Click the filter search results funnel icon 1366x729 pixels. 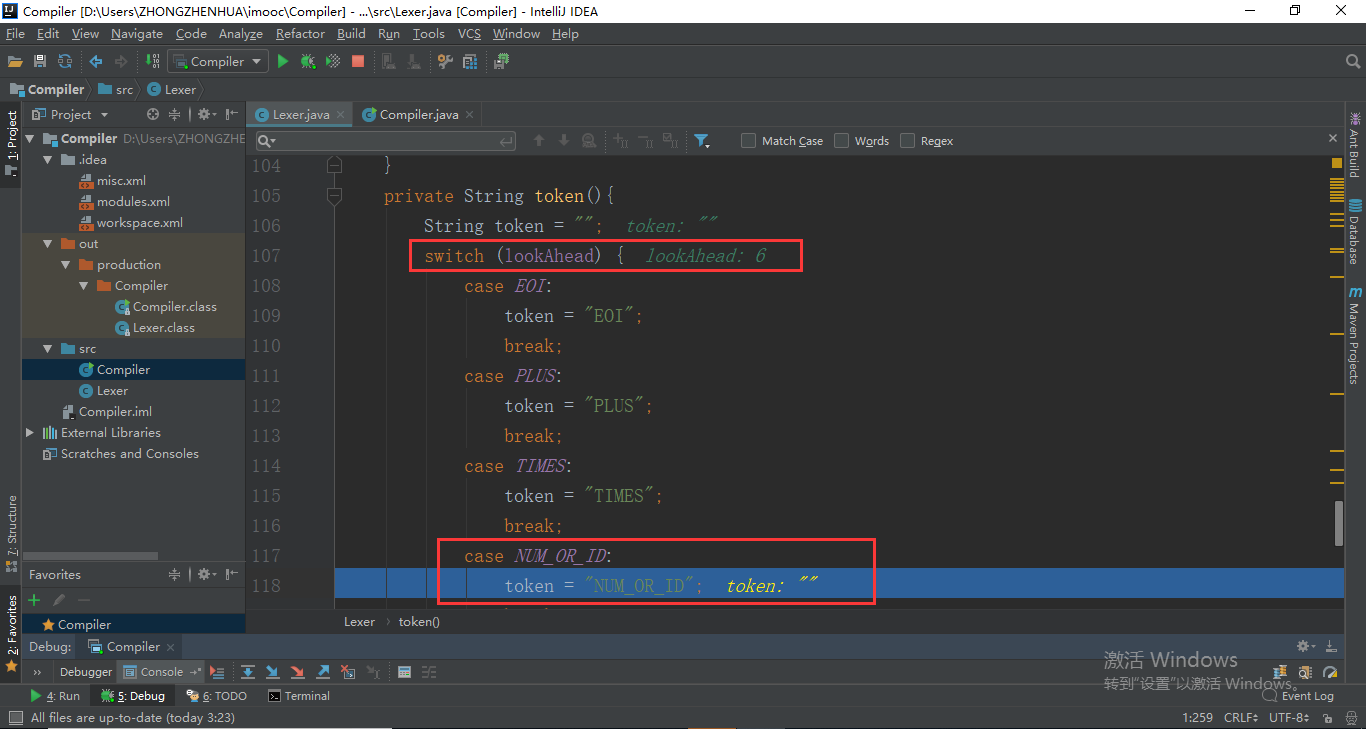click(x=702, y=141)
